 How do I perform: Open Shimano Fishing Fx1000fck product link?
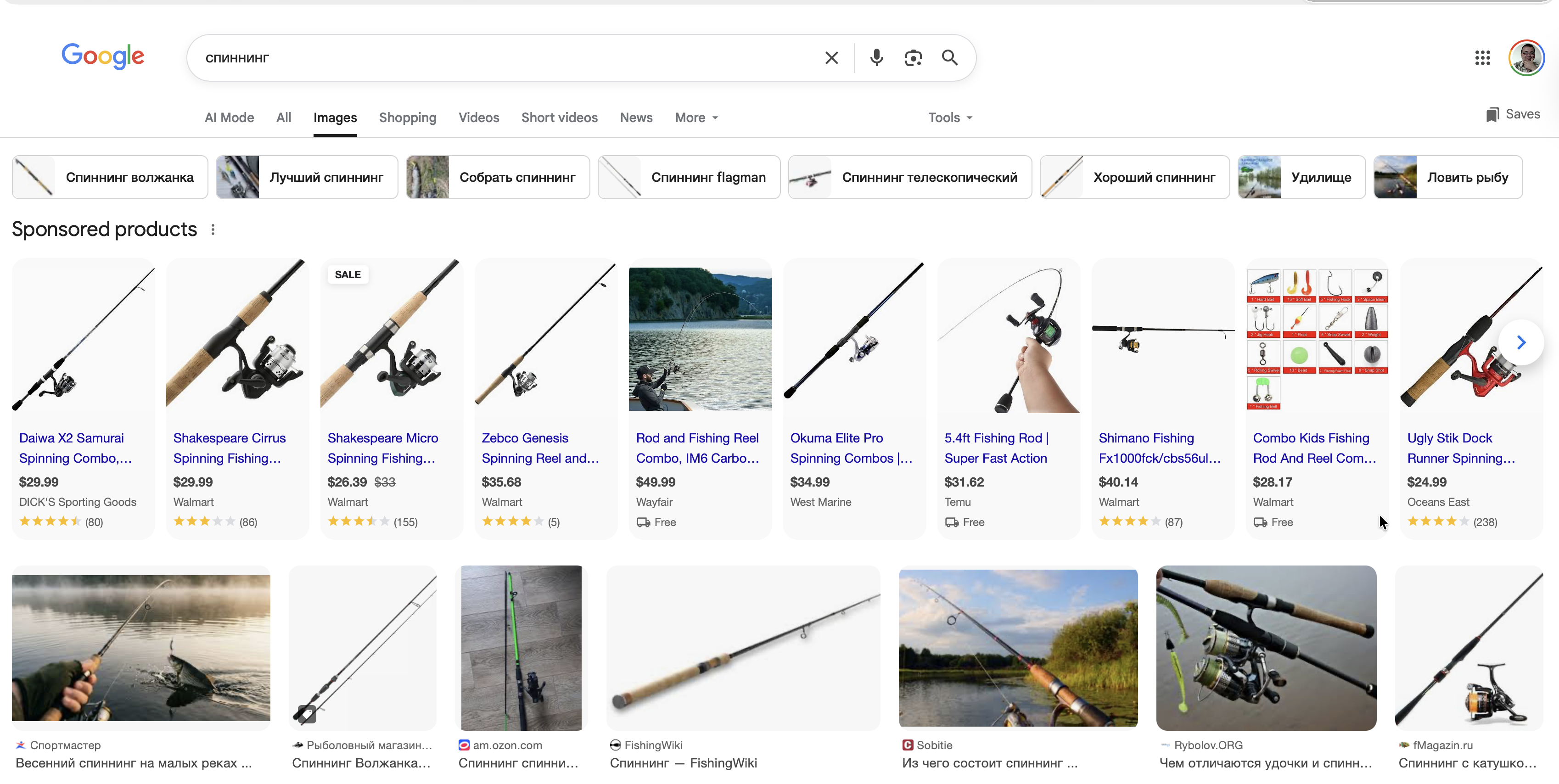pyautogui.click(x=1160, y=448)
